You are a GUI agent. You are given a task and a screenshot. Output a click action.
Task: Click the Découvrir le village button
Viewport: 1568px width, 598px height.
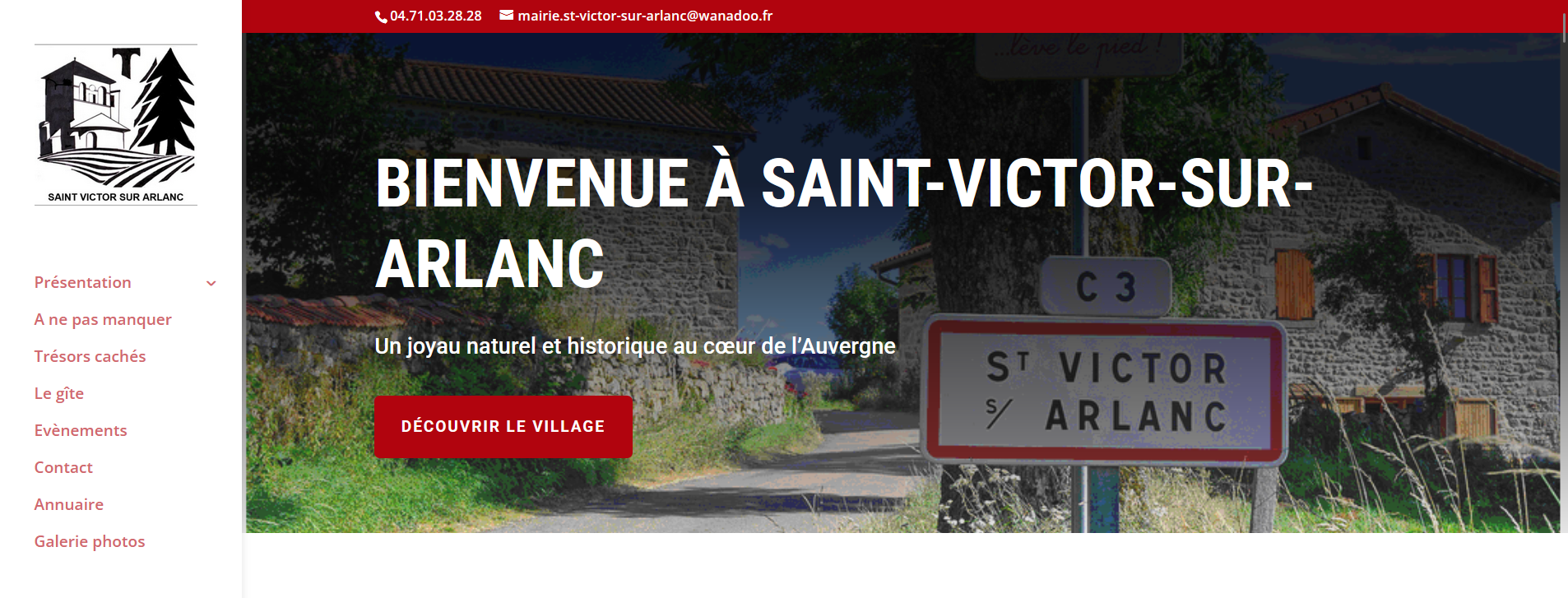tap(503, 427)
